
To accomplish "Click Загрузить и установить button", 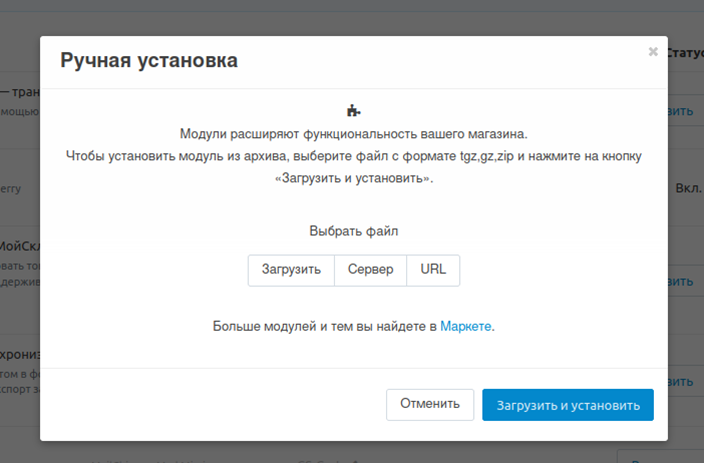I will 568,405.
